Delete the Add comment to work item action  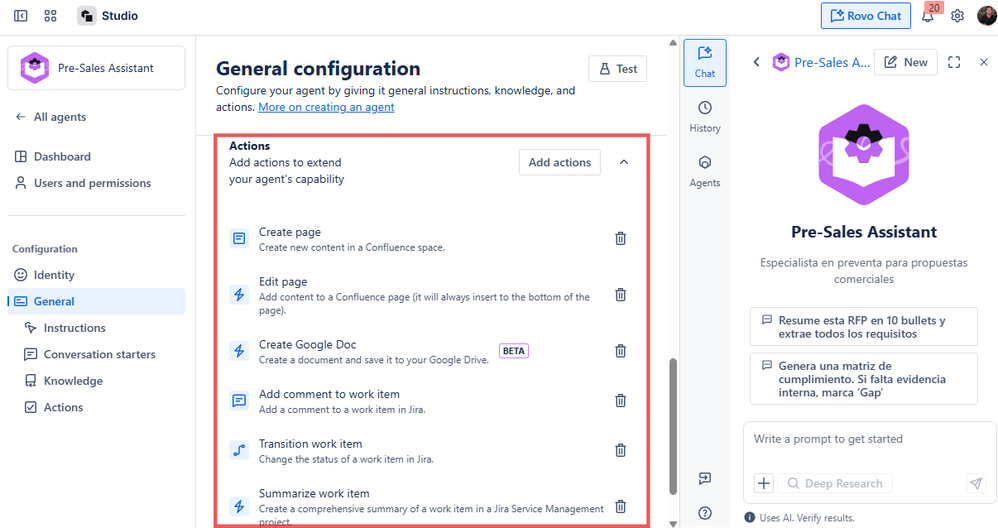point(621,400)
